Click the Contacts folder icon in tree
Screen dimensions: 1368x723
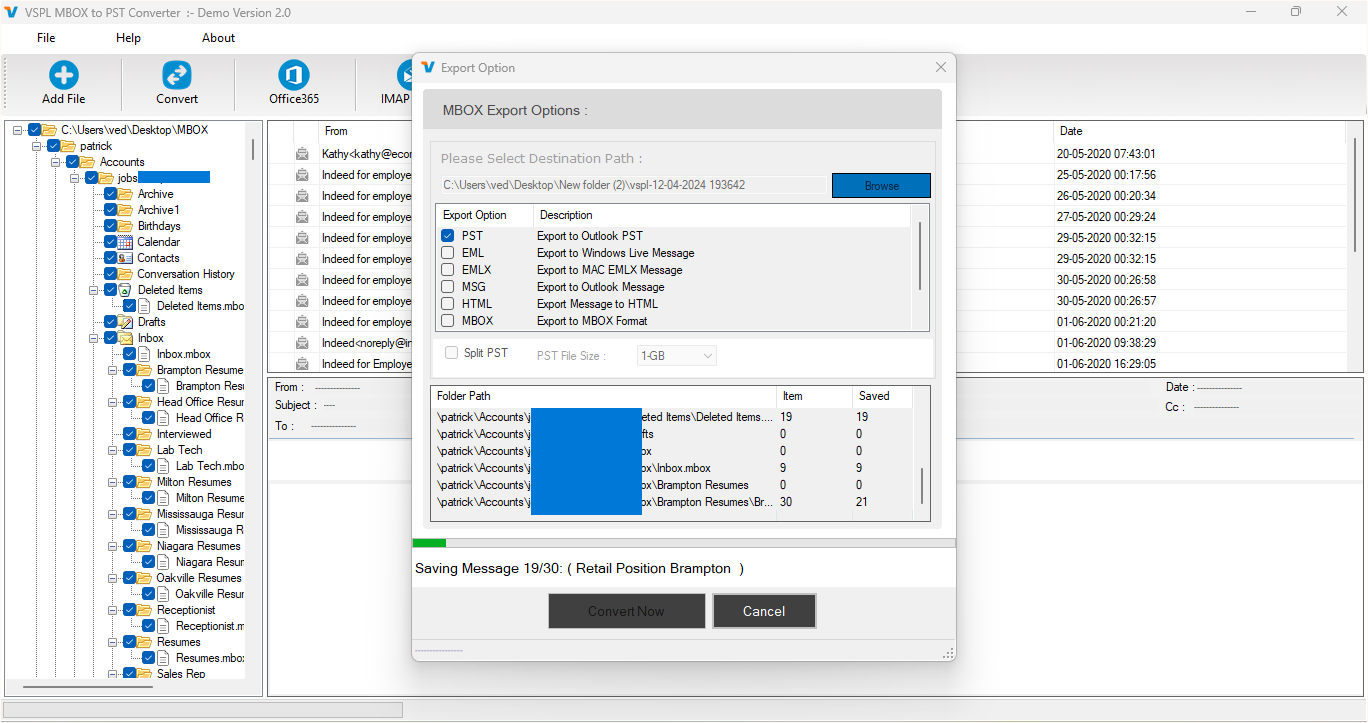(x=125, y=258)
